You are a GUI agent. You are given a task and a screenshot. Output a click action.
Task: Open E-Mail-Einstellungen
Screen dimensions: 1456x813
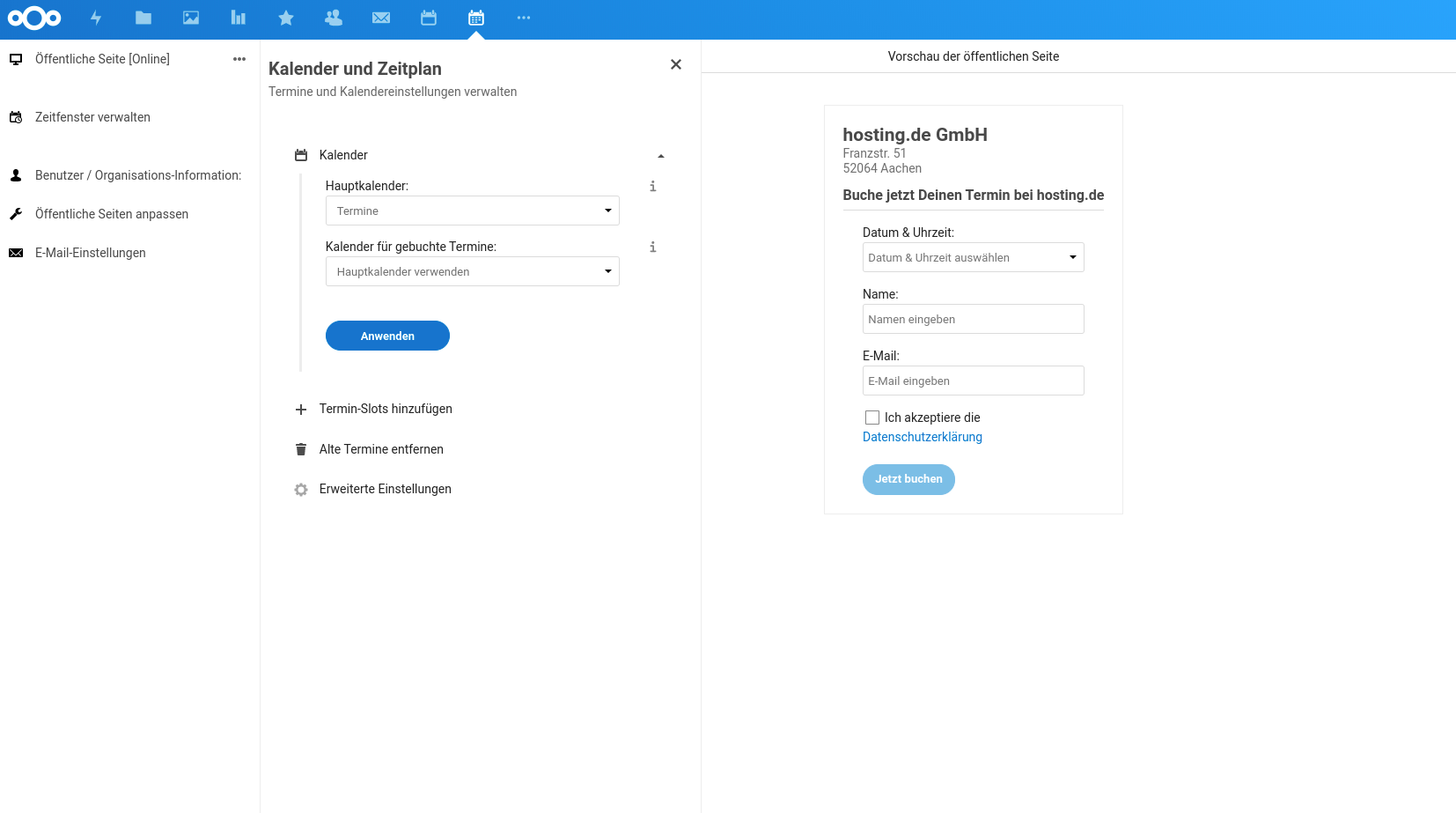(91, 253)
